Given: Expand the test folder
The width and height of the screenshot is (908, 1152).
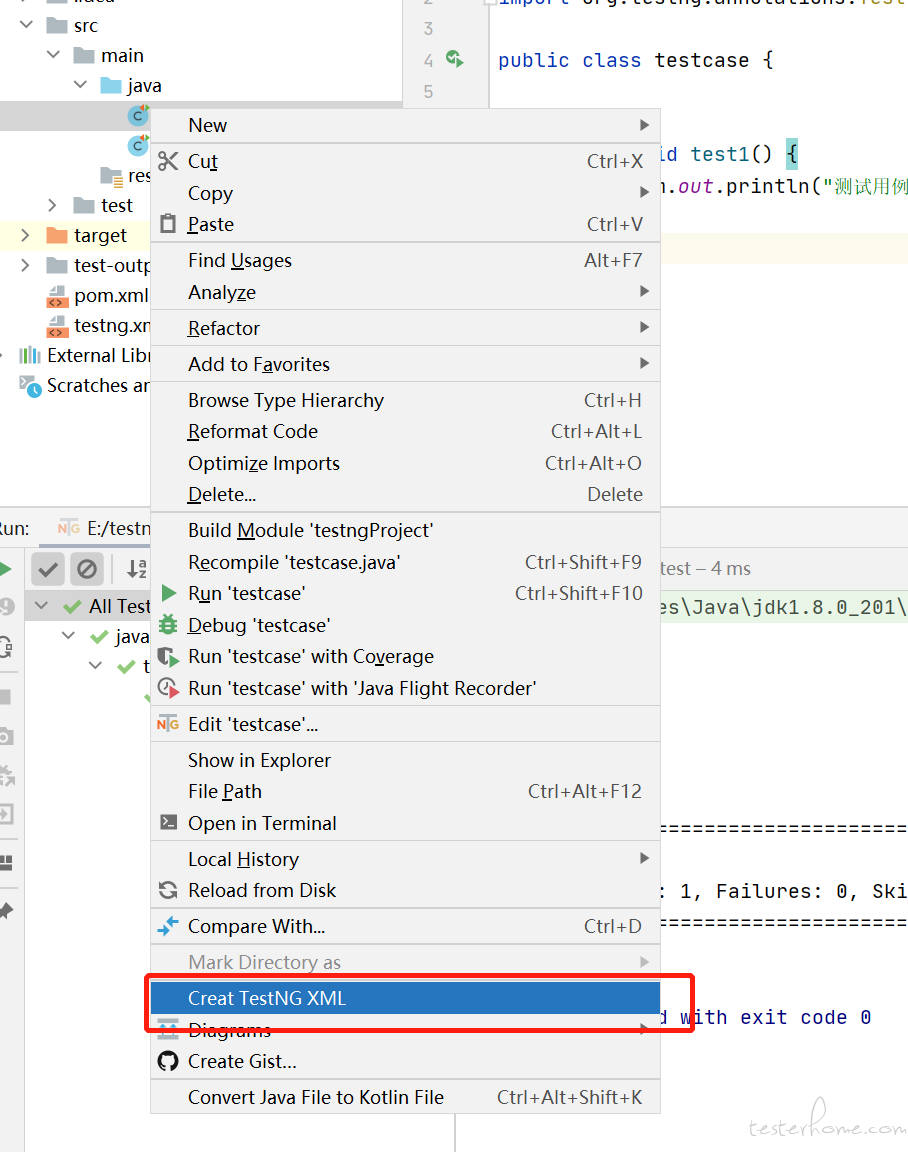Looking at the screenshot, I should (x=52, y=205).
